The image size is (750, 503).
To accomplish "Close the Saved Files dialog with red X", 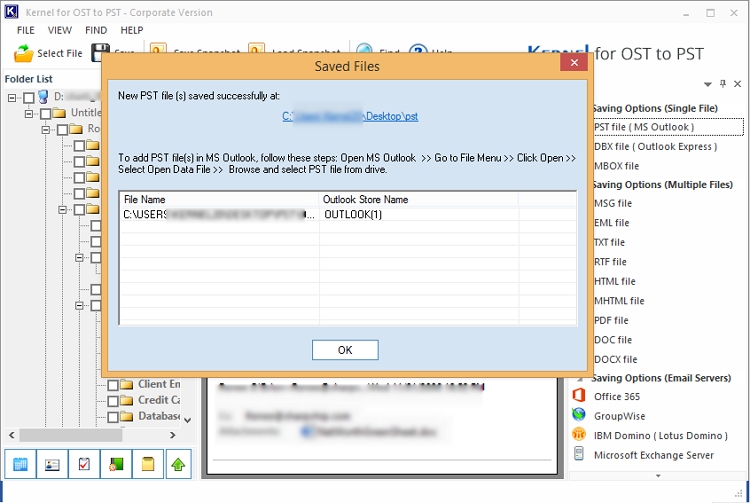I will (574, 63).
